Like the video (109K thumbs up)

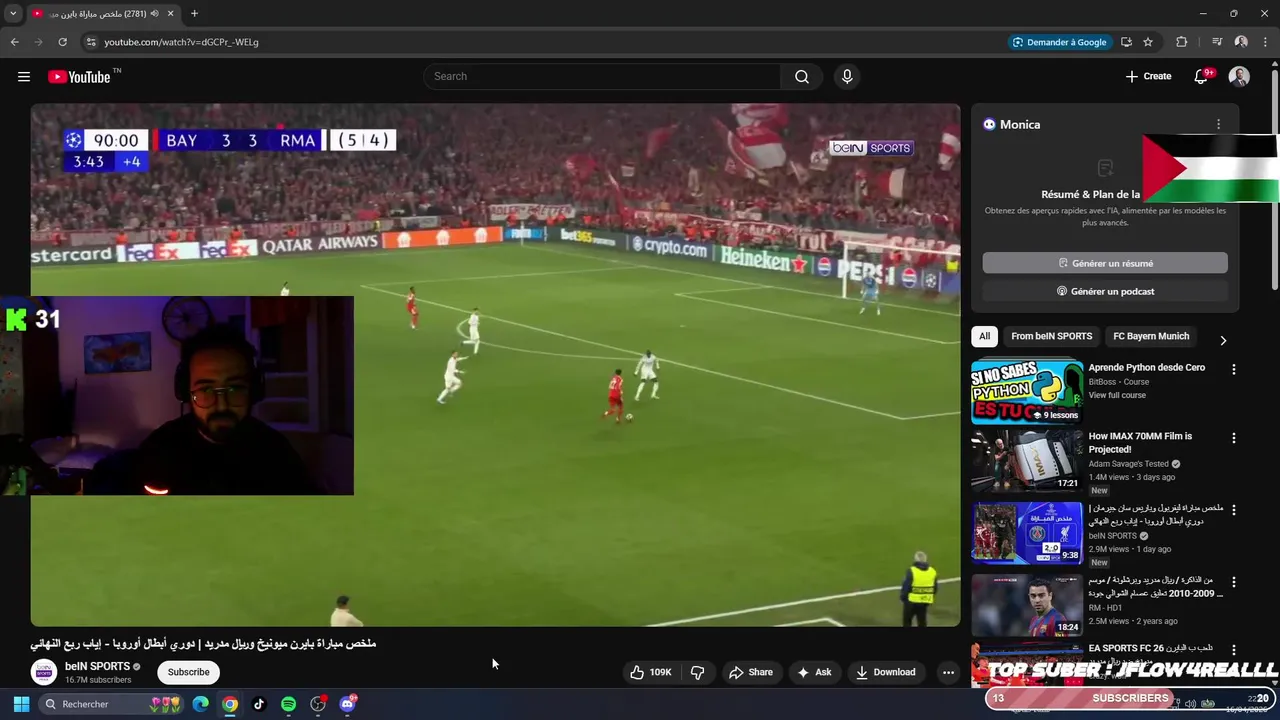tap(649, 672)
